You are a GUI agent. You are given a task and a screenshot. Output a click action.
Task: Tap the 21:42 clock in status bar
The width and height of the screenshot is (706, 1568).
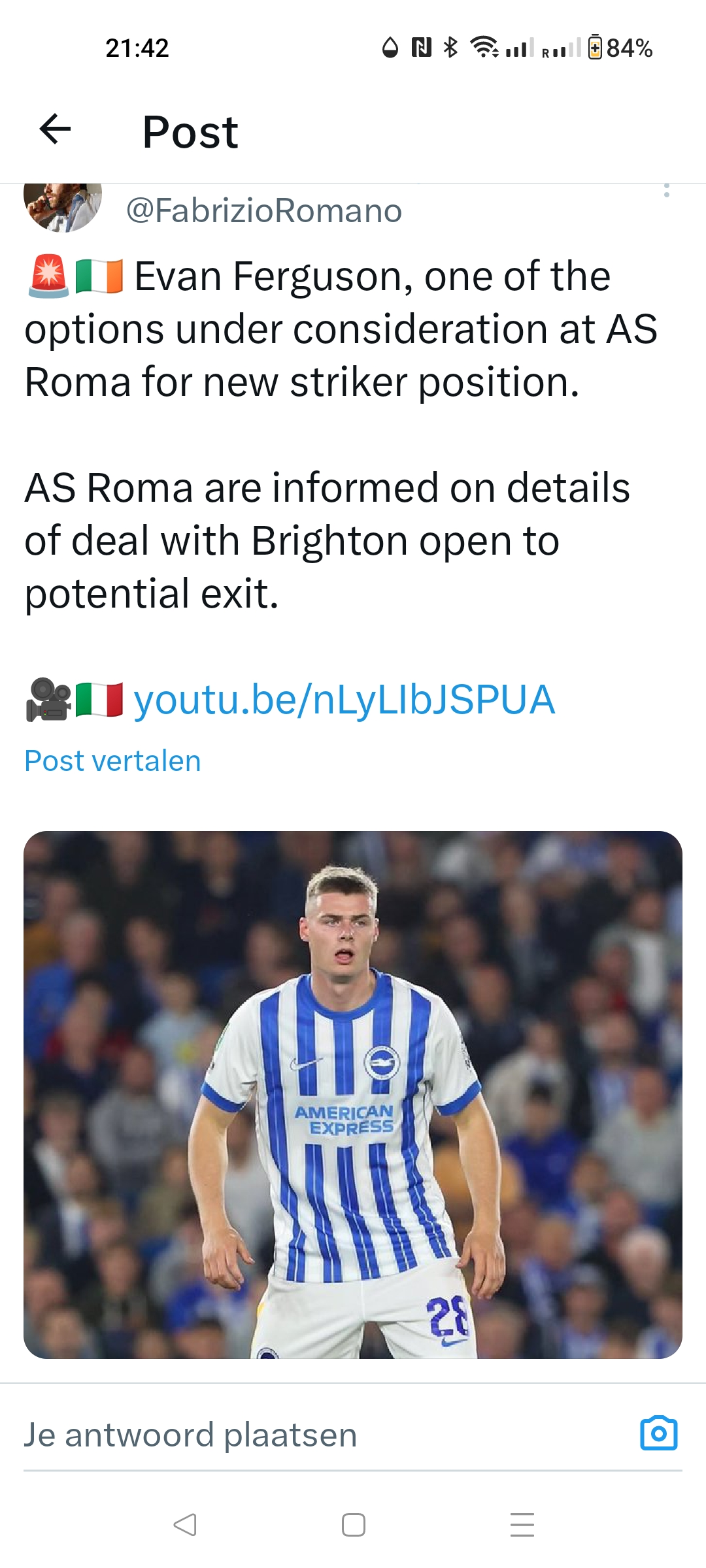137,48
